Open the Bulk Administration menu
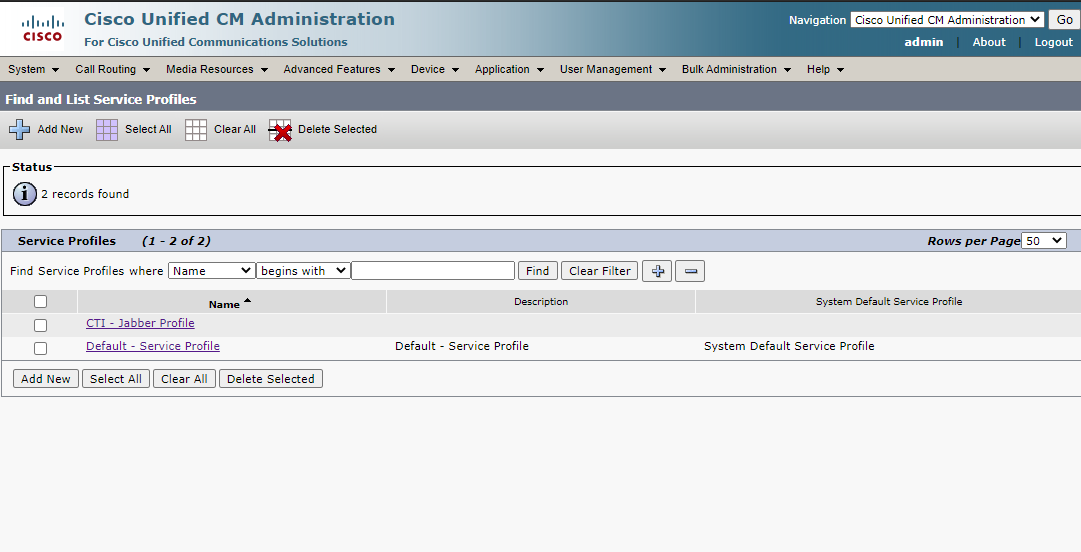 pos(736,70)
